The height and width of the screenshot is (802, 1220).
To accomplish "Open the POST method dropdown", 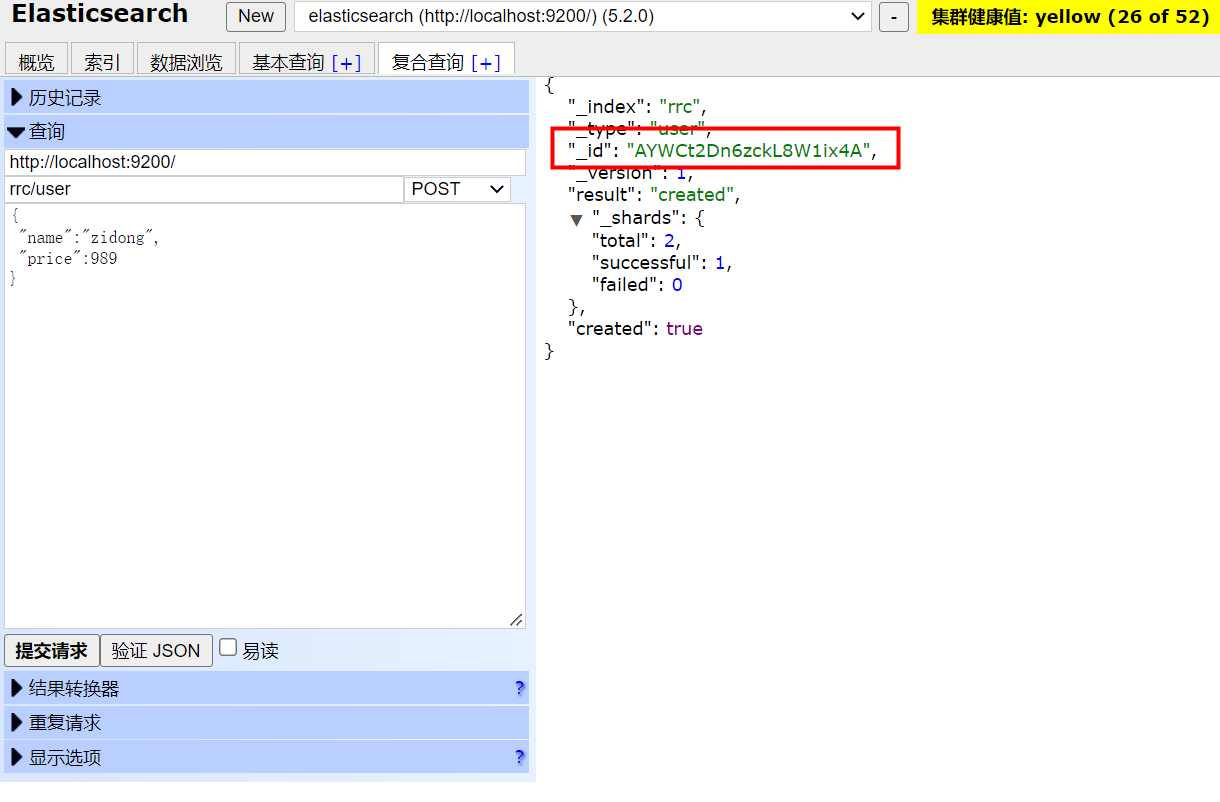I will point(457,189).
